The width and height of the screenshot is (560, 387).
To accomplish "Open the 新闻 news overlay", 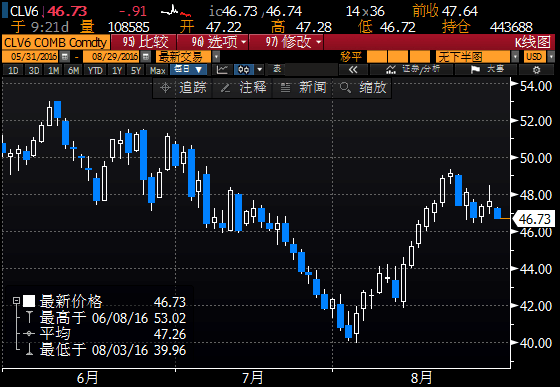I will coord(303,87).
